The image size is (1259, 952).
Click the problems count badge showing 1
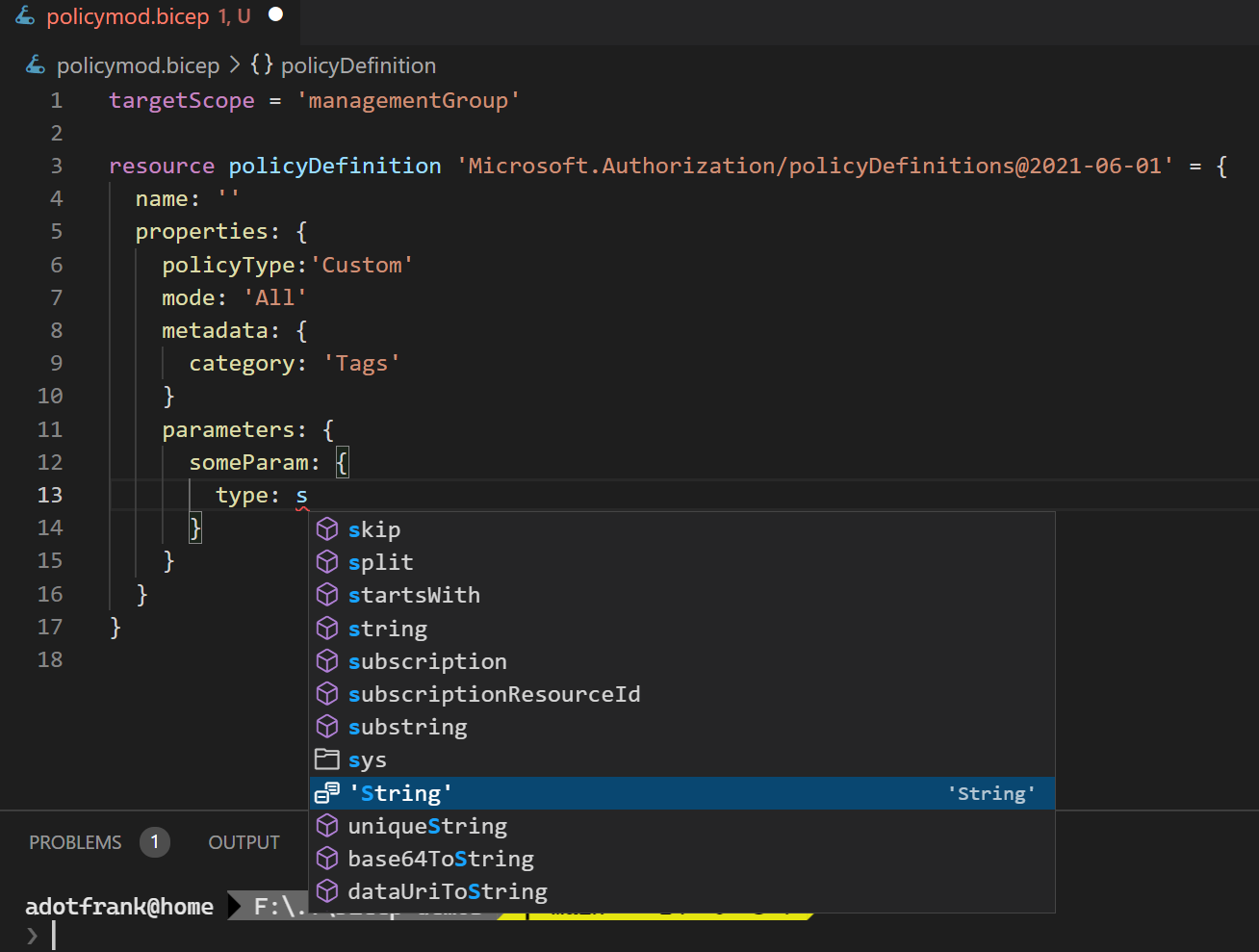coord(154,841)
